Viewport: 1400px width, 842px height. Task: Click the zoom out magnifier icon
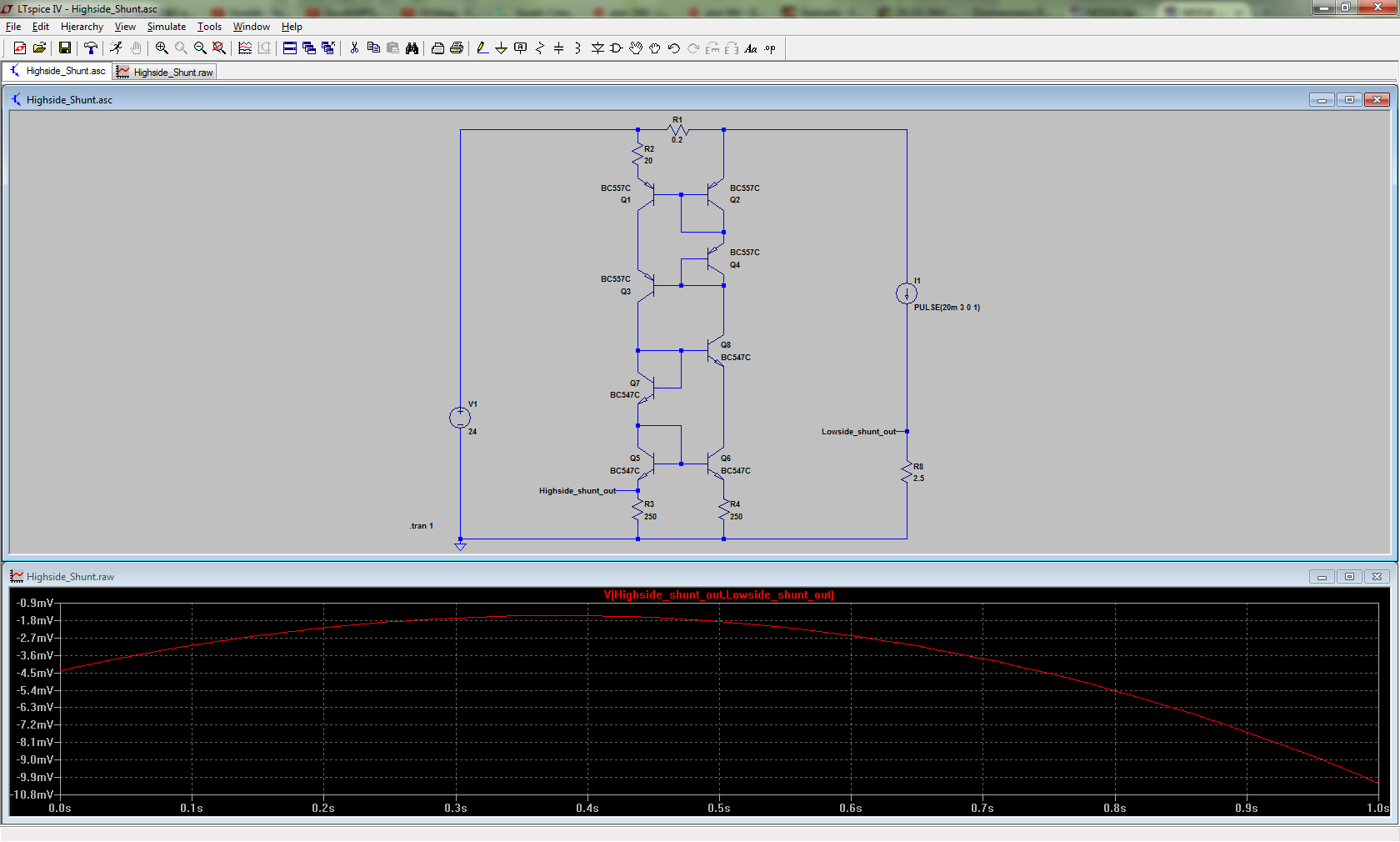click(x=200, y=48)
